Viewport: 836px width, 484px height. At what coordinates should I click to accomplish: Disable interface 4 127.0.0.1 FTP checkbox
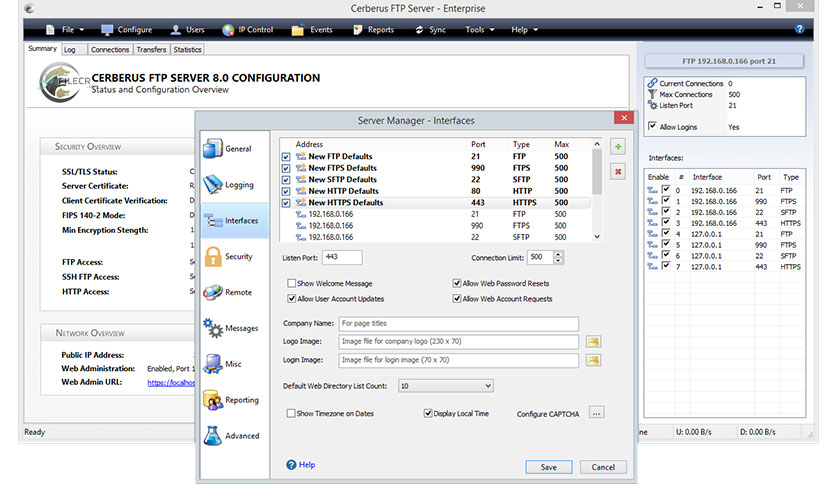tap(666, 233)
